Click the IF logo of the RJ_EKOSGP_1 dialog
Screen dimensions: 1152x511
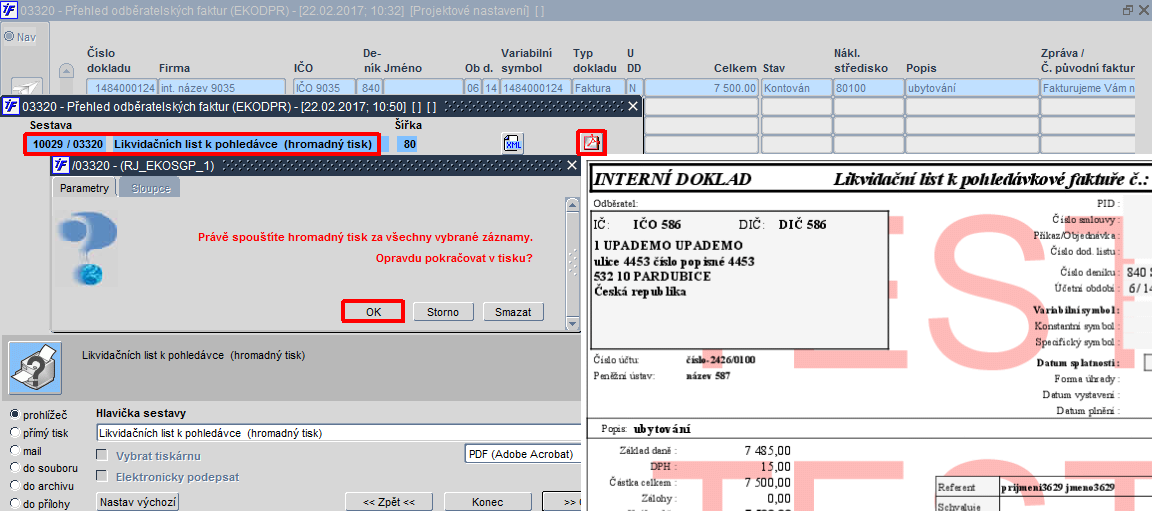pos(61,165)
